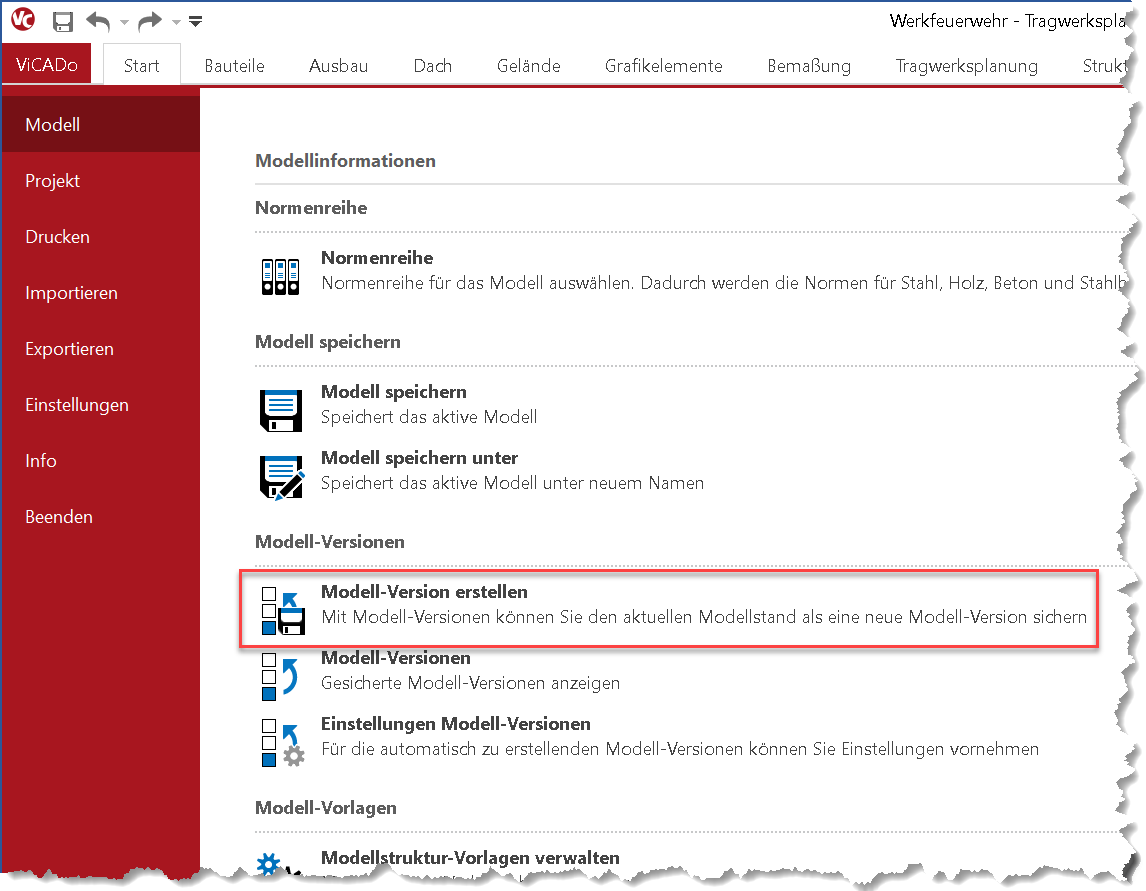Click the Einstellungen Modell-Versionen gear icon
Image resolution: width=1146 pixels, height=891 pixels.
coord(284,743)
